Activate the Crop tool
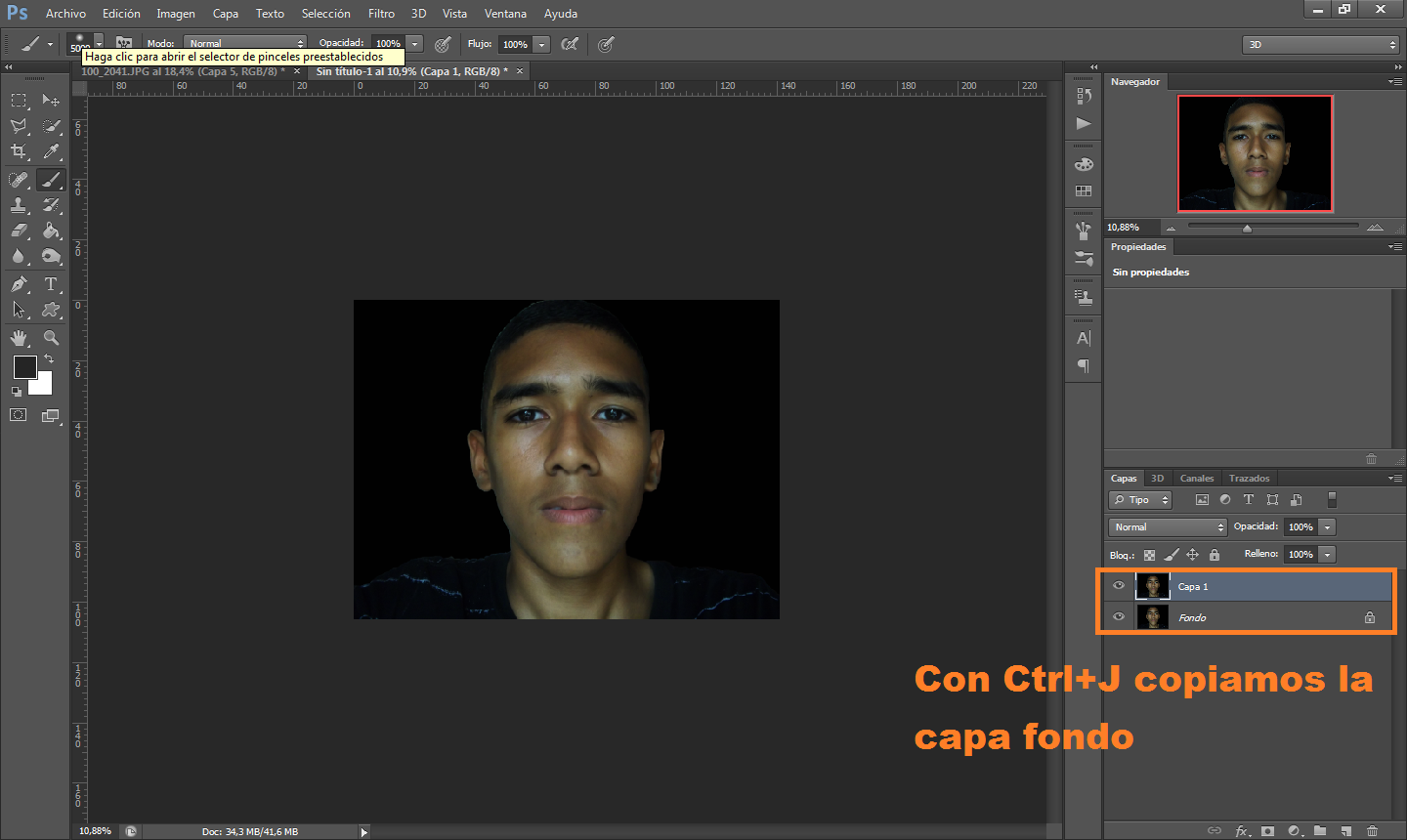Image resolution: width=1407 pixels, height=840 pixels. pos(19,151)
